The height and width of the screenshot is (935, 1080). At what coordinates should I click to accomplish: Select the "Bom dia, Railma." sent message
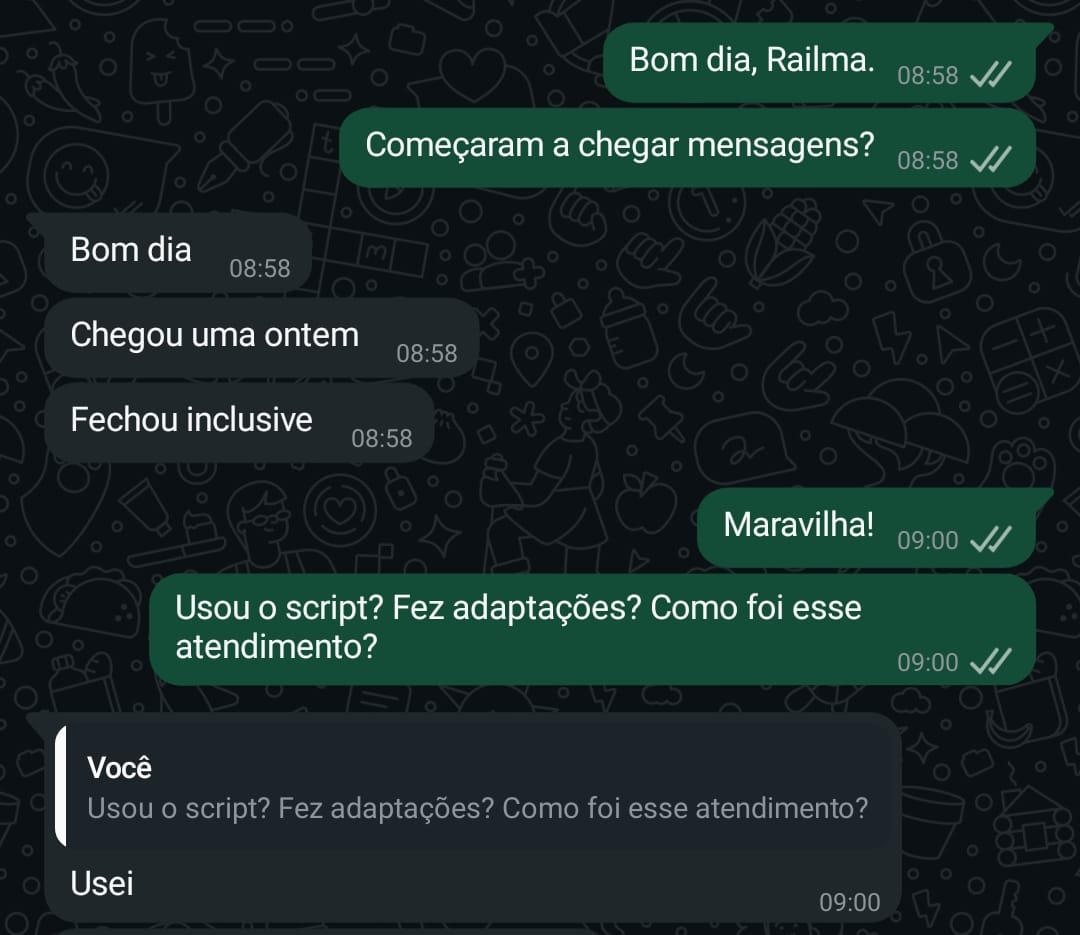tap(752, 61)
